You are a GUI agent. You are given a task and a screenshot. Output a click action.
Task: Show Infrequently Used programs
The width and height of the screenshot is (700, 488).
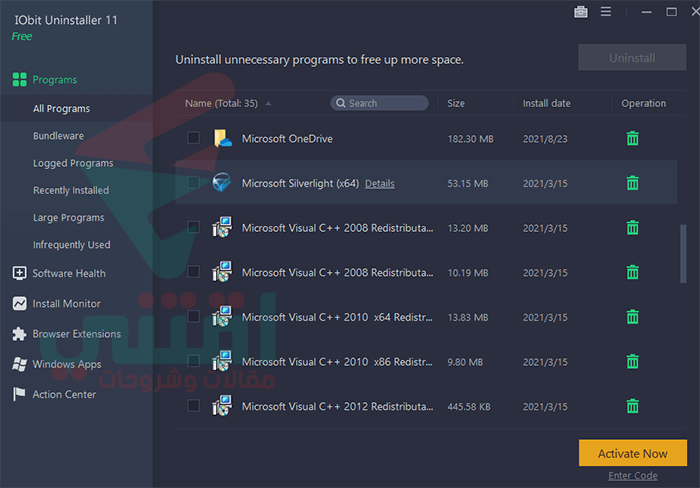point(71,245)
